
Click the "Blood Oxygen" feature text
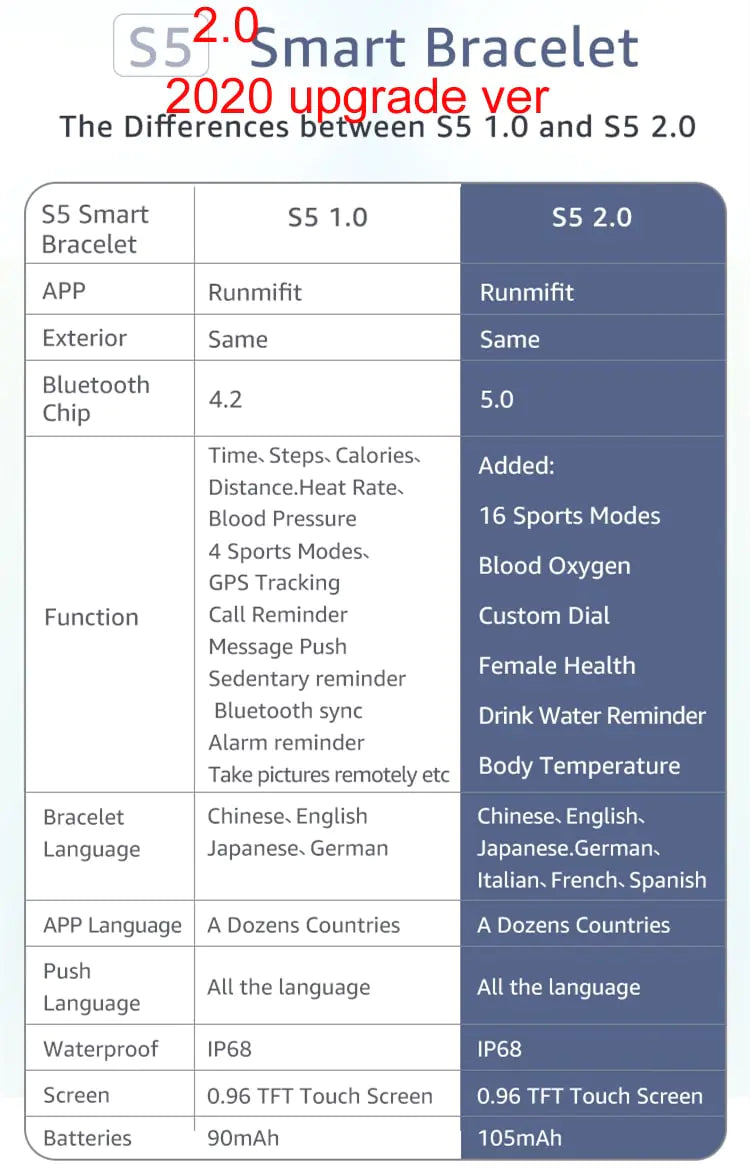(554, 566)
